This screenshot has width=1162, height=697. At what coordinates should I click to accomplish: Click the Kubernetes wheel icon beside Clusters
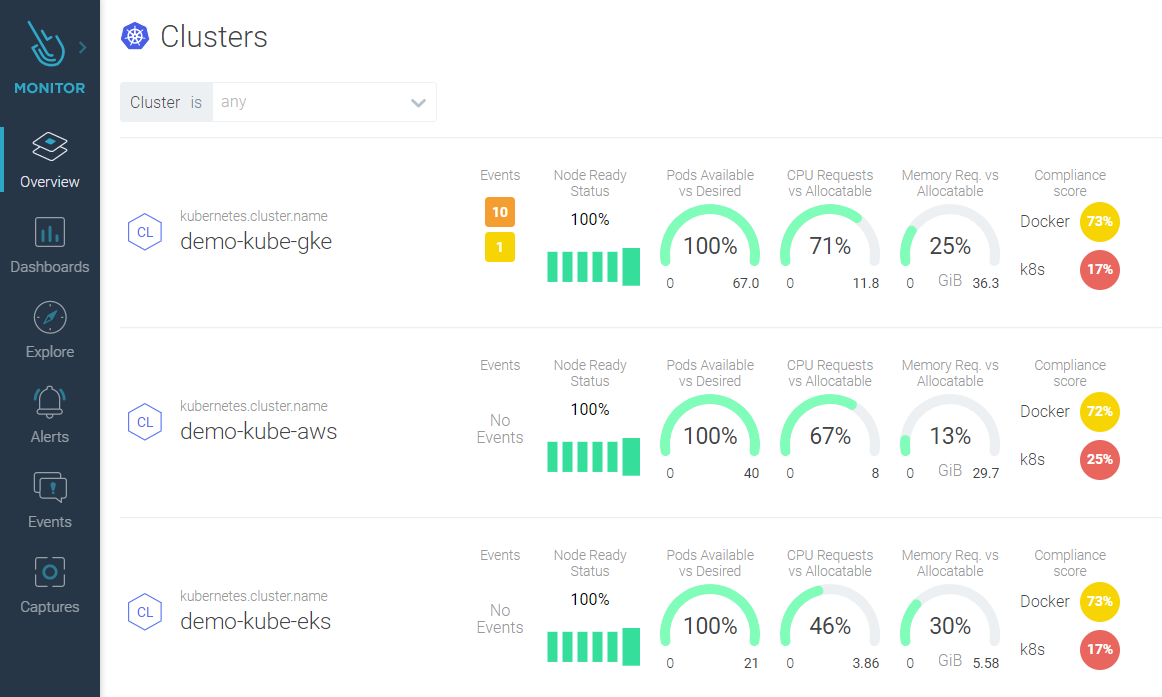135,37
